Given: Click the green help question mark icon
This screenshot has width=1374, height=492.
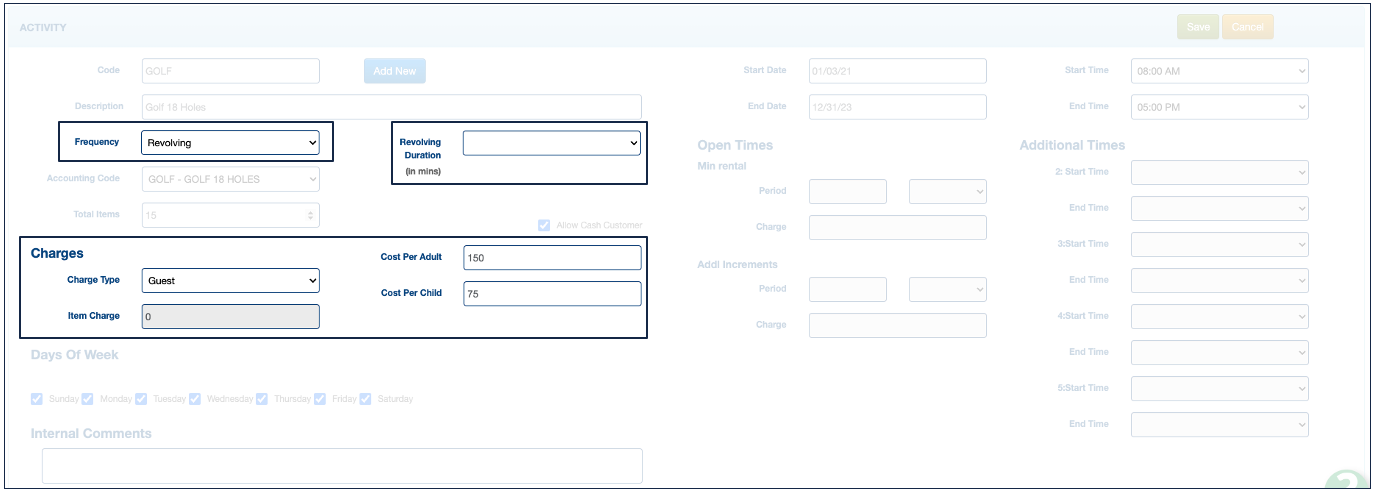Looking at the screenshot, I should click(x=1348, y=483).
